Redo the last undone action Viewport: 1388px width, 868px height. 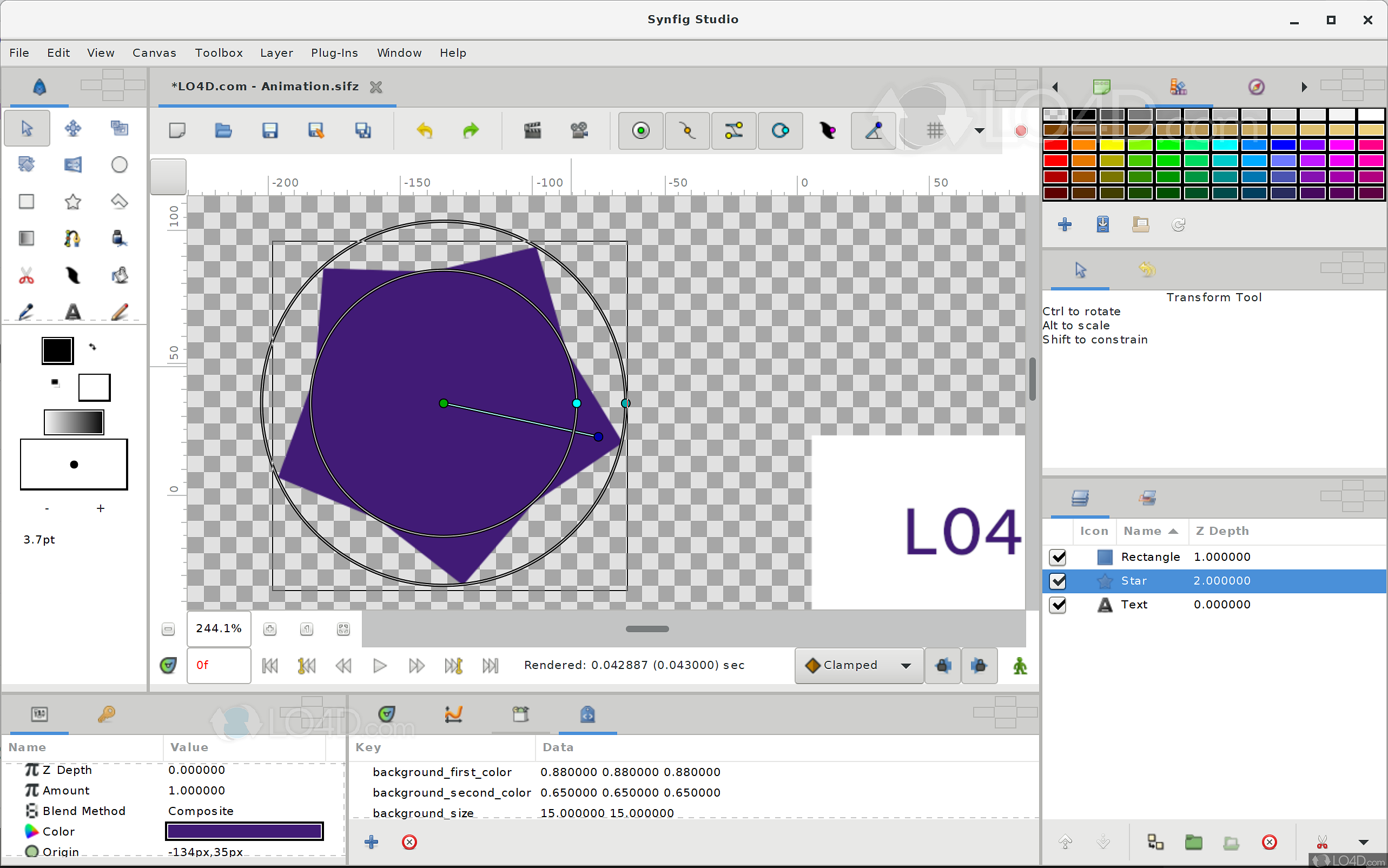pos(471,131)
